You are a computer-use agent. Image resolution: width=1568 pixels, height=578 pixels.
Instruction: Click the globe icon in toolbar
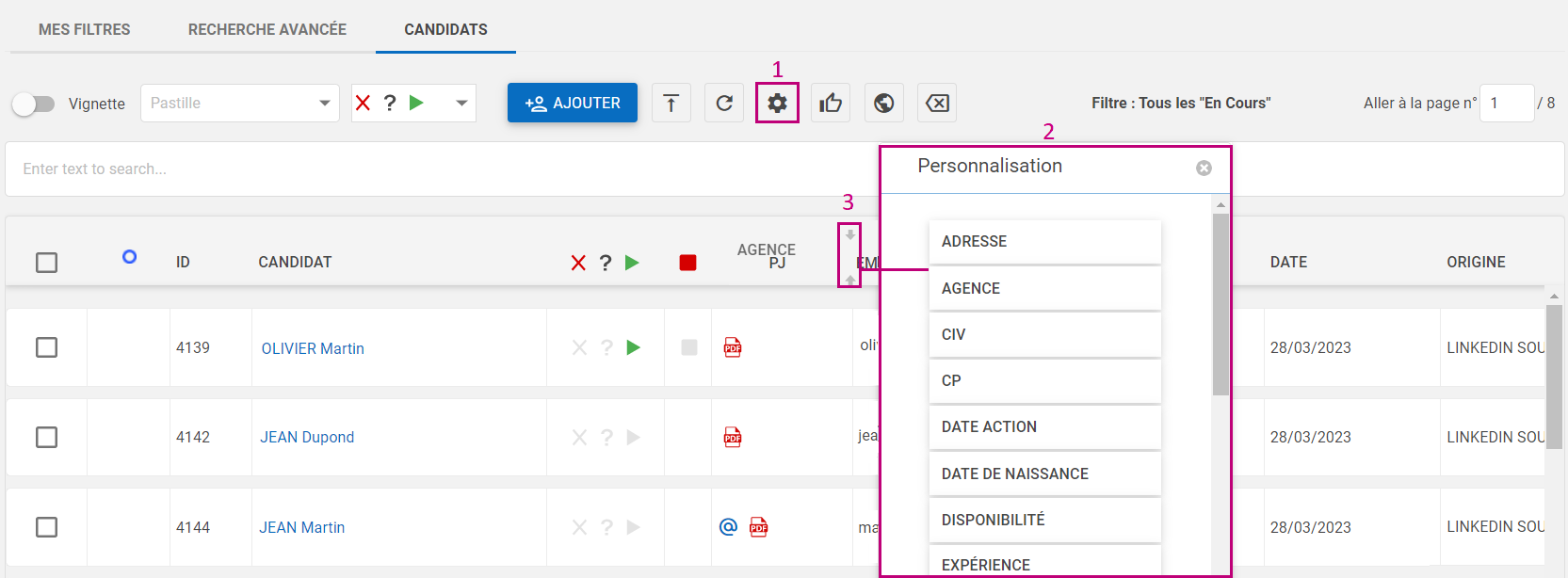[x=883, y=103]
